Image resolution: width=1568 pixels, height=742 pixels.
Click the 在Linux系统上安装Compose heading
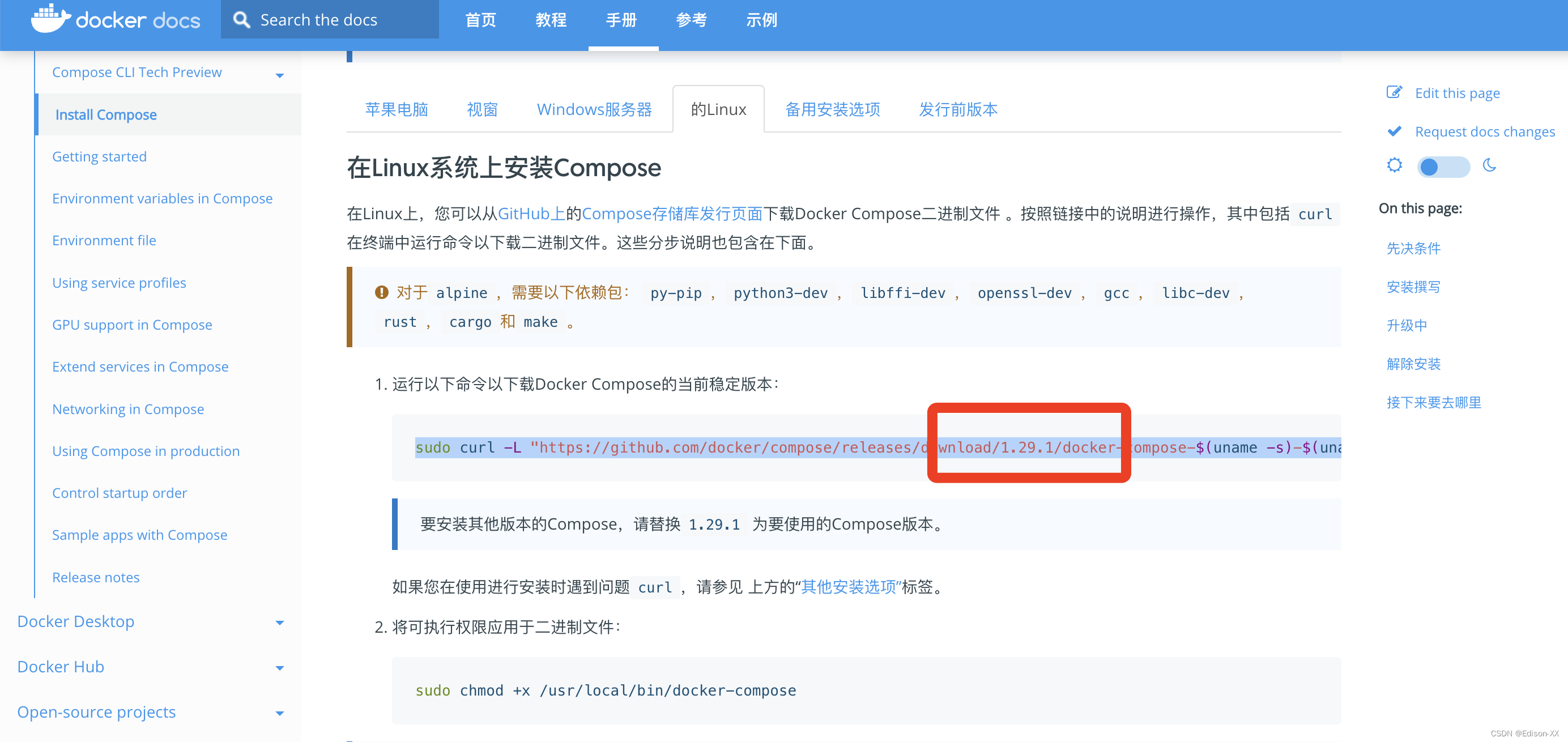(x=504, y=168)
